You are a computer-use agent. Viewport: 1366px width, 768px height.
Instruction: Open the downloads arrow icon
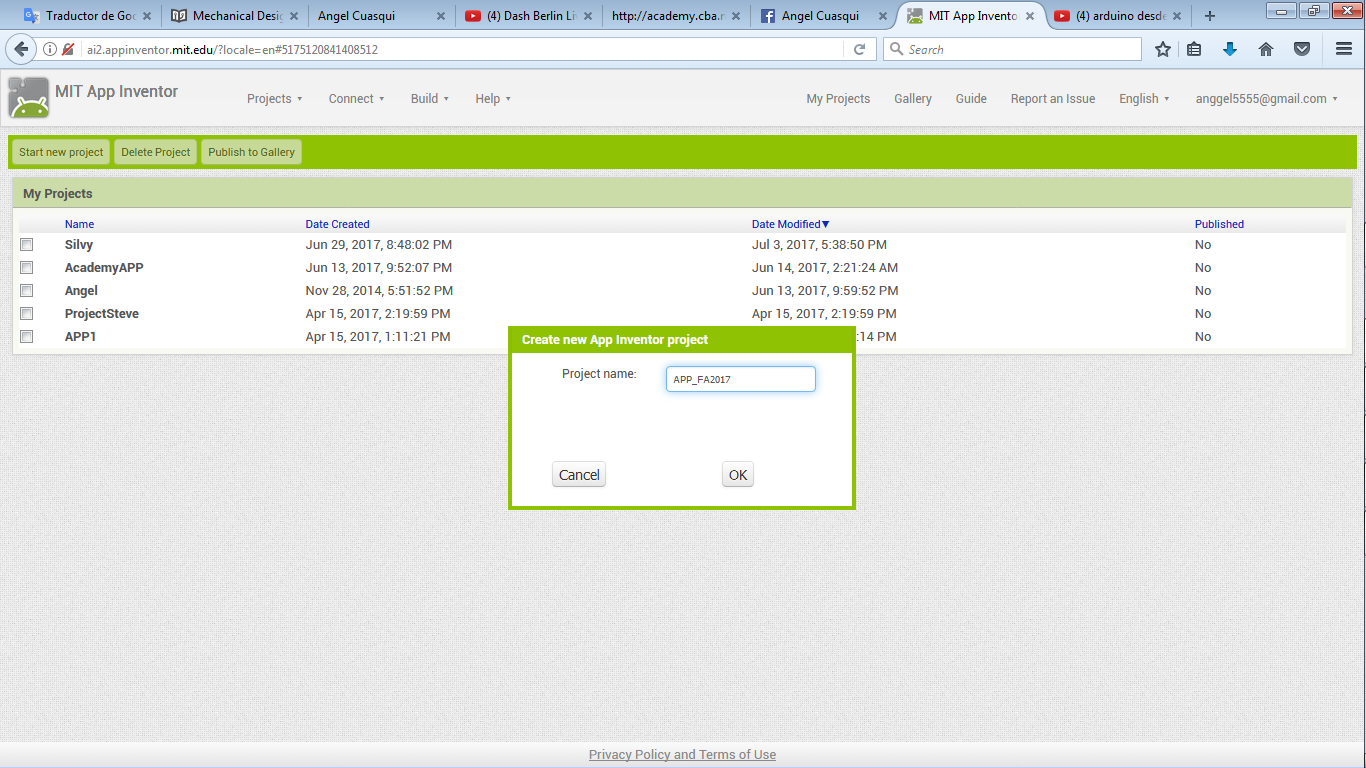click(1230, 49)
